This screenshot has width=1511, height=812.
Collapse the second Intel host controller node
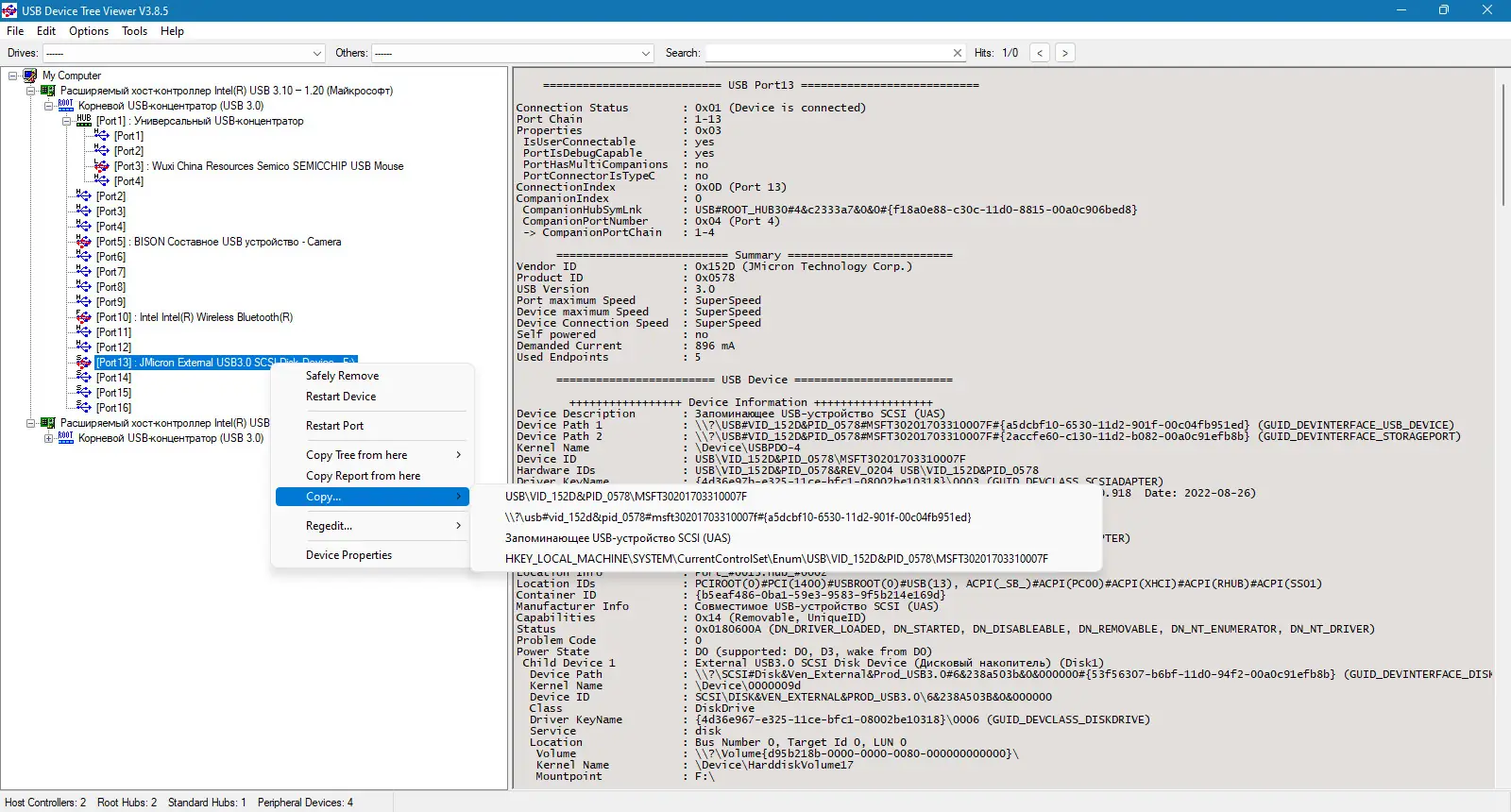[31, 423]
